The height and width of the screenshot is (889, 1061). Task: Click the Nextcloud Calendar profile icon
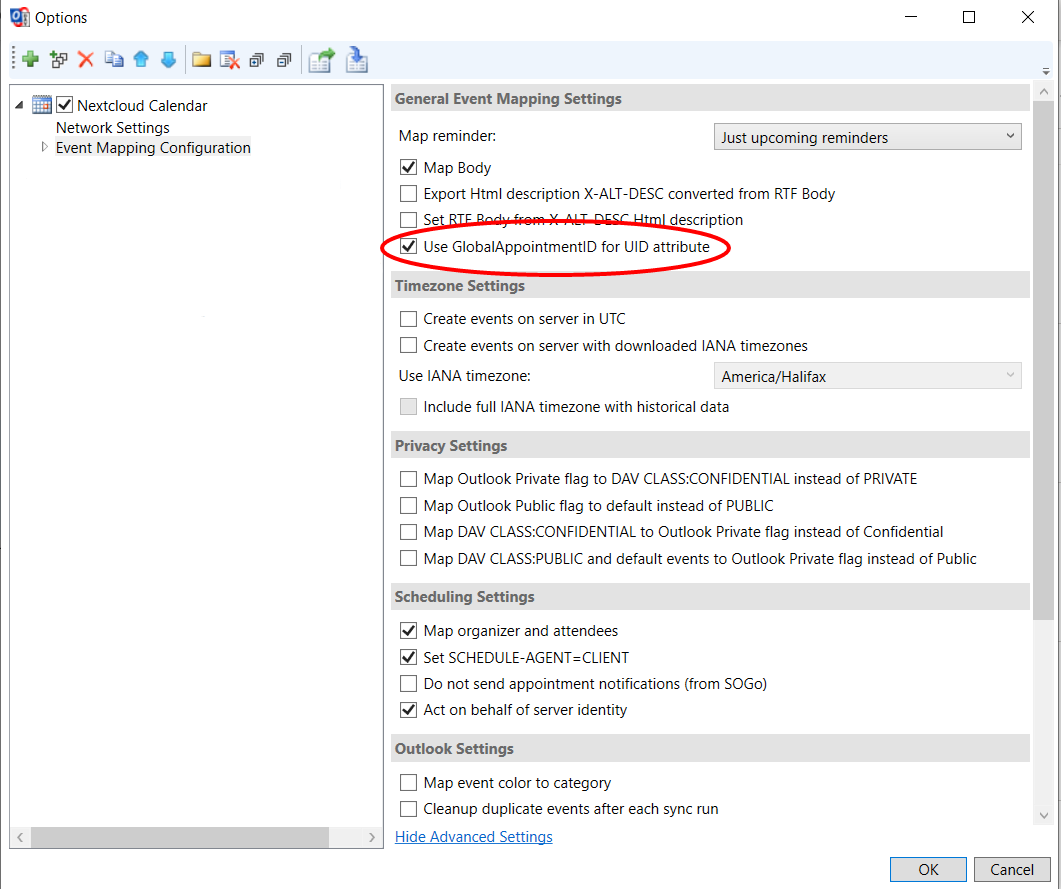(42, 105)
